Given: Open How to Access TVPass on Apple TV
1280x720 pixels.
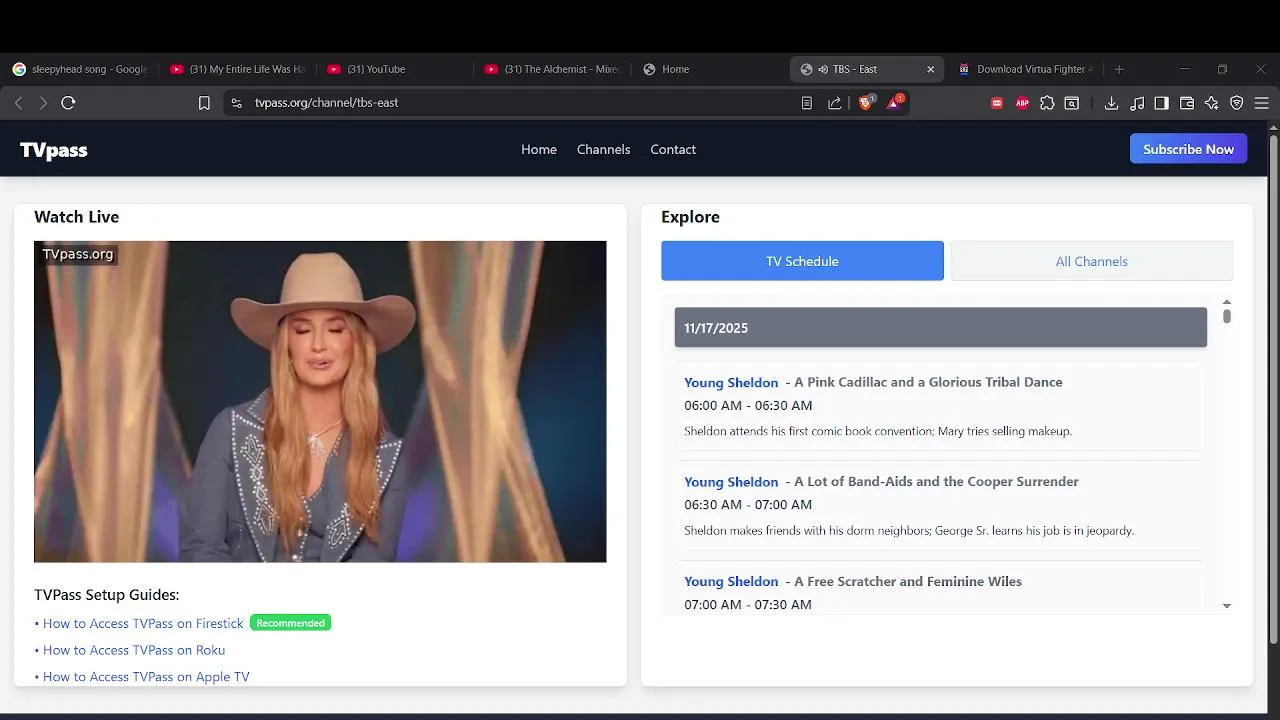Looking at the screenshot, I should (146, 677).
